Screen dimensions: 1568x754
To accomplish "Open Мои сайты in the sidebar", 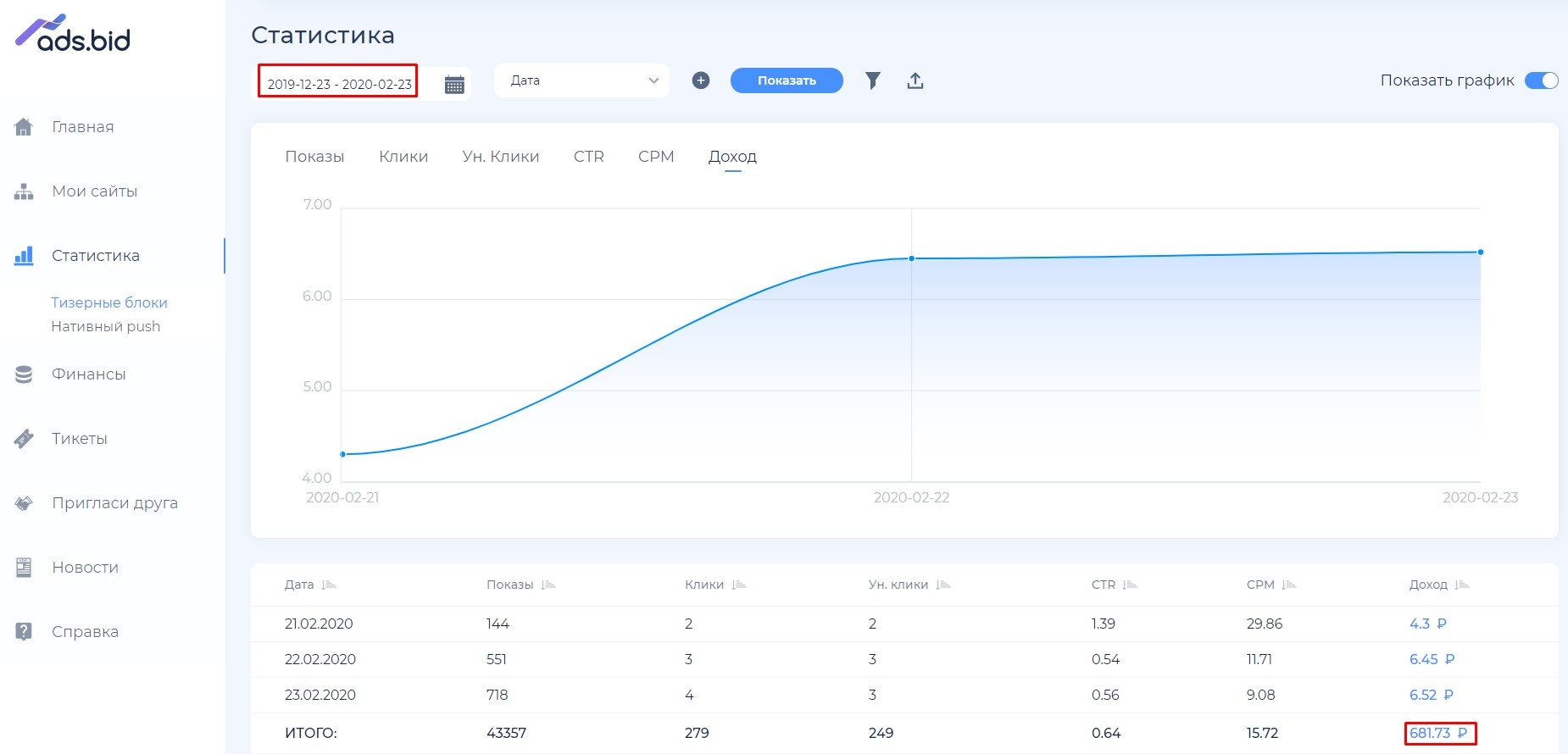I will coord(95,191).
